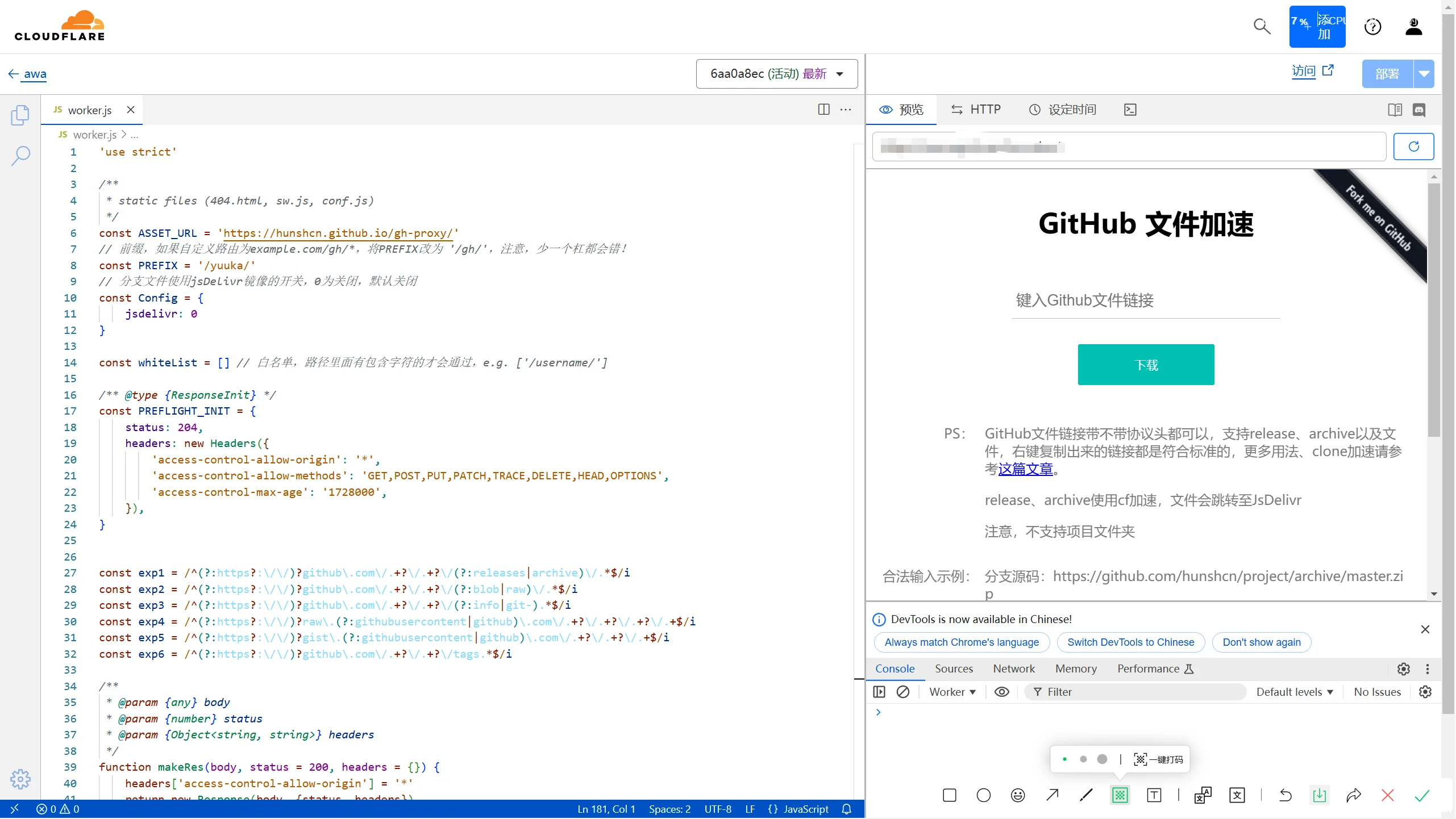The height and width of the screenshot is (819, 1456).
Task: Split the editor with split icon
Action: [823, 110]
